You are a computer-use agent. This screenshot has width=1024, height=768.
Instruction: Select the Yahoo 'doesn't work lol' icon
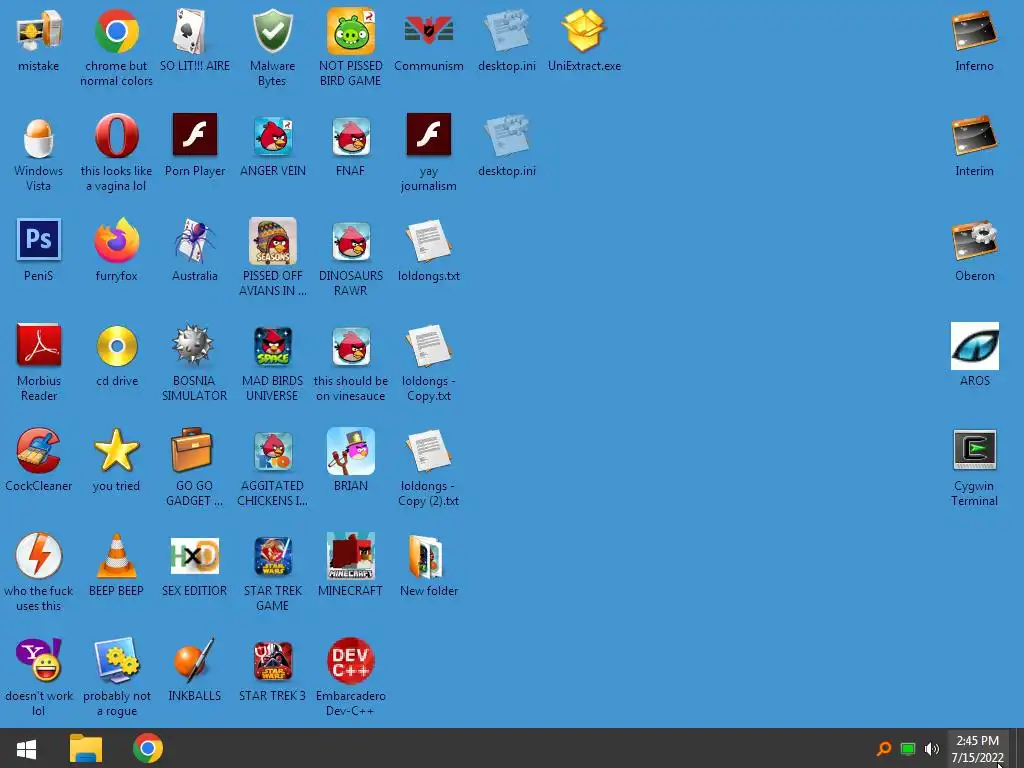tap(39, 660)
